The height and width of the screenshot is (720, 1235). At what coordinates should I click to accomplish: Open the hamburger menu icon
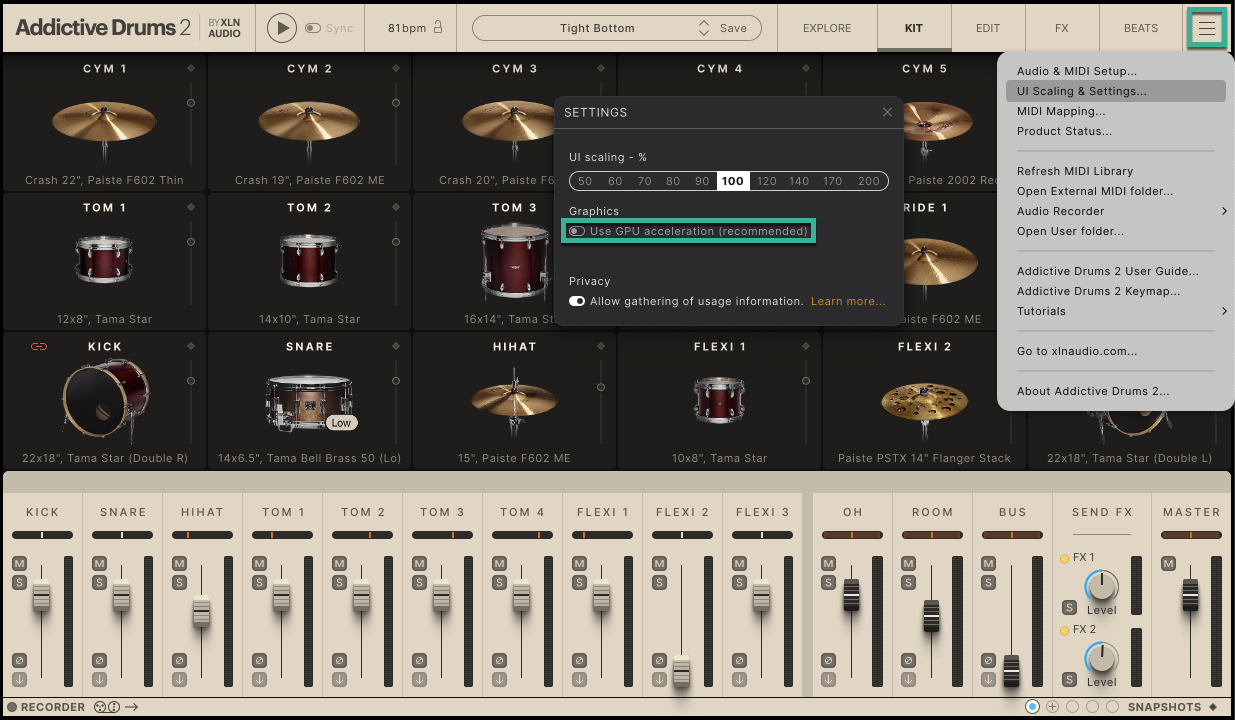(1207, 28)
